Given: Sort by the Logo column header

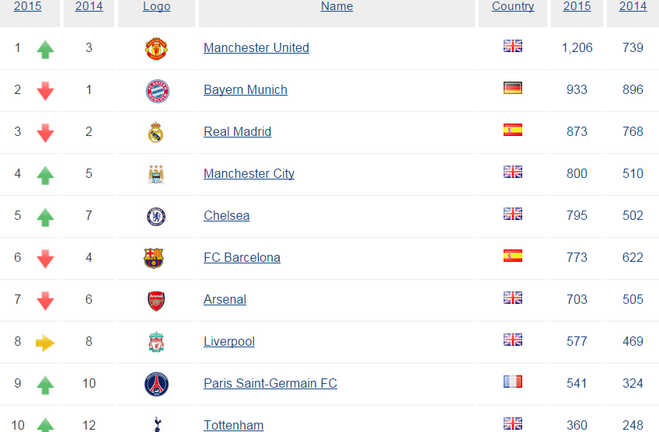Looking at the screenshot, I should [156, 6].
